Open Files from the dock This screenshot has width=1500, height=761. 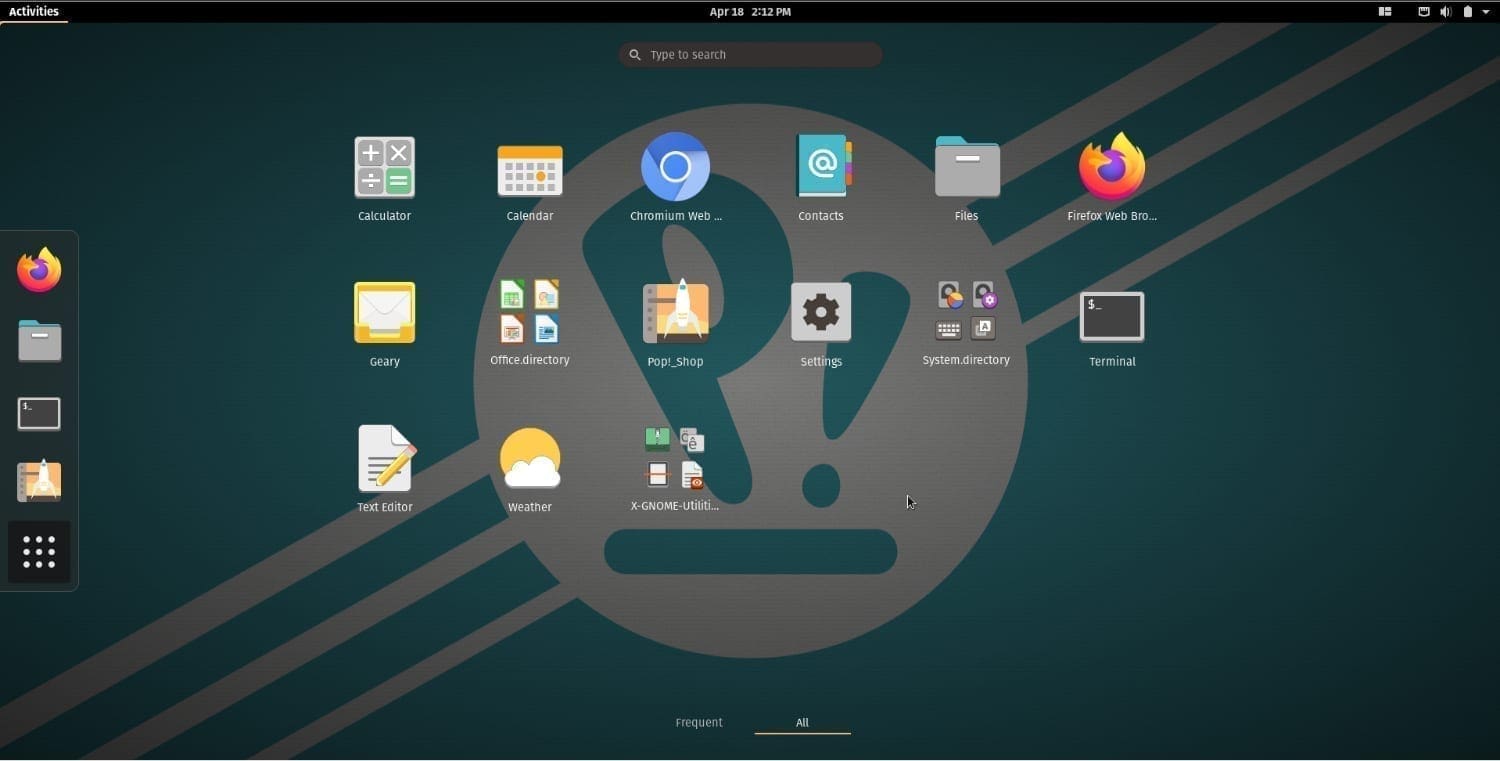tap(38, 341)
